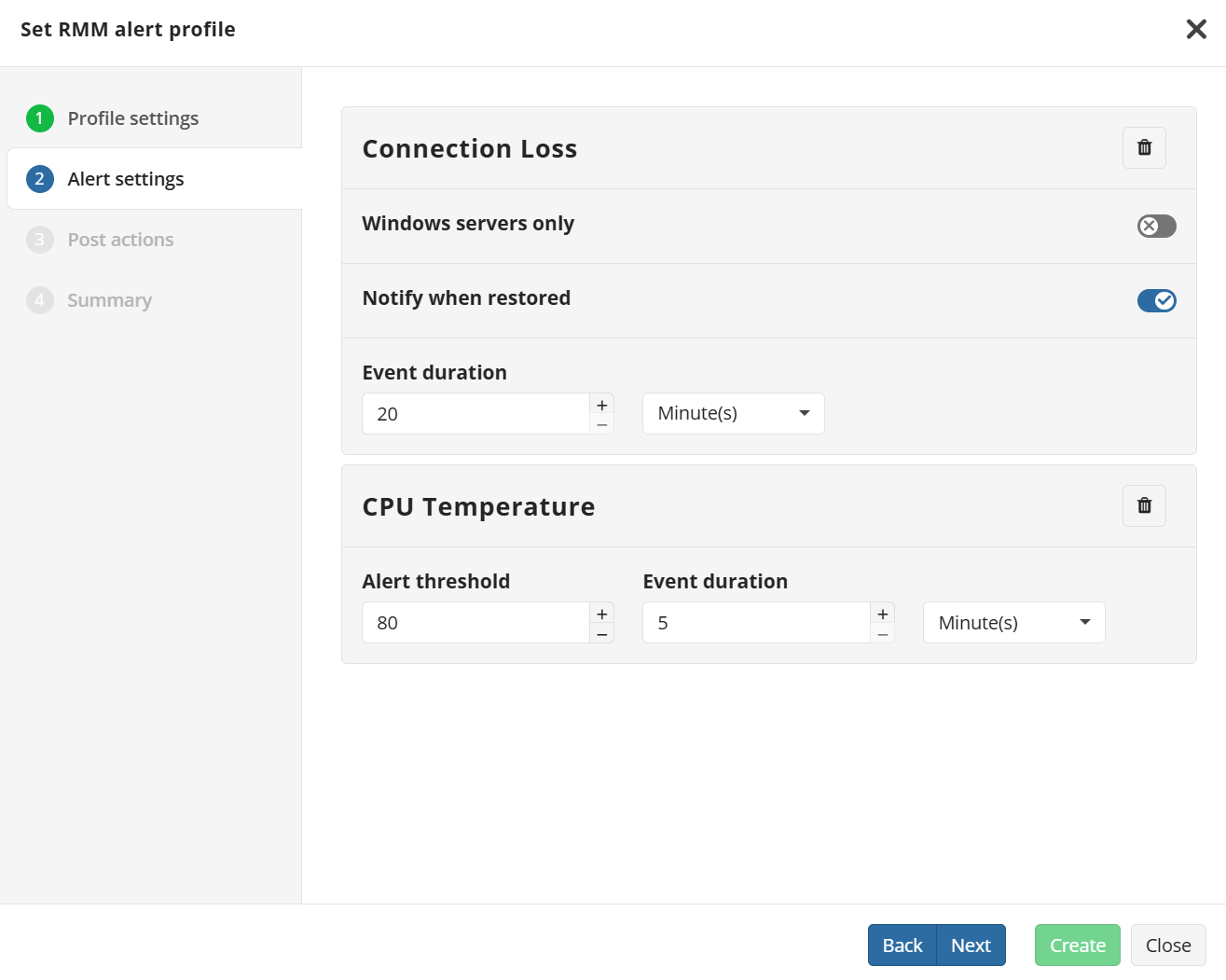Click the Notify when restored label
1226x980 pixels.
(466, 297)
